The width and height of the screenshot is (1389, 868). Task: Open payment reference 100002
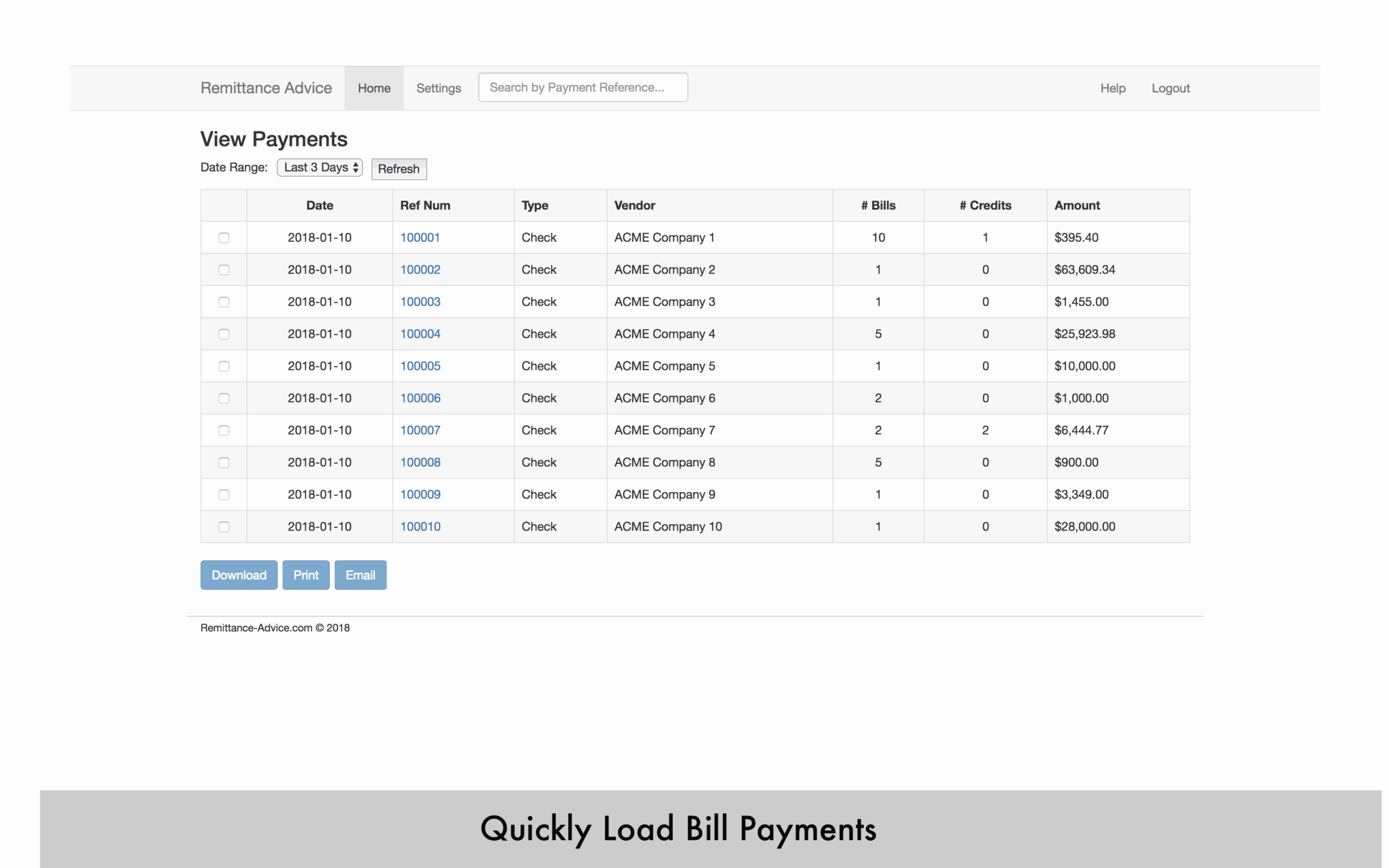[420, 270]
